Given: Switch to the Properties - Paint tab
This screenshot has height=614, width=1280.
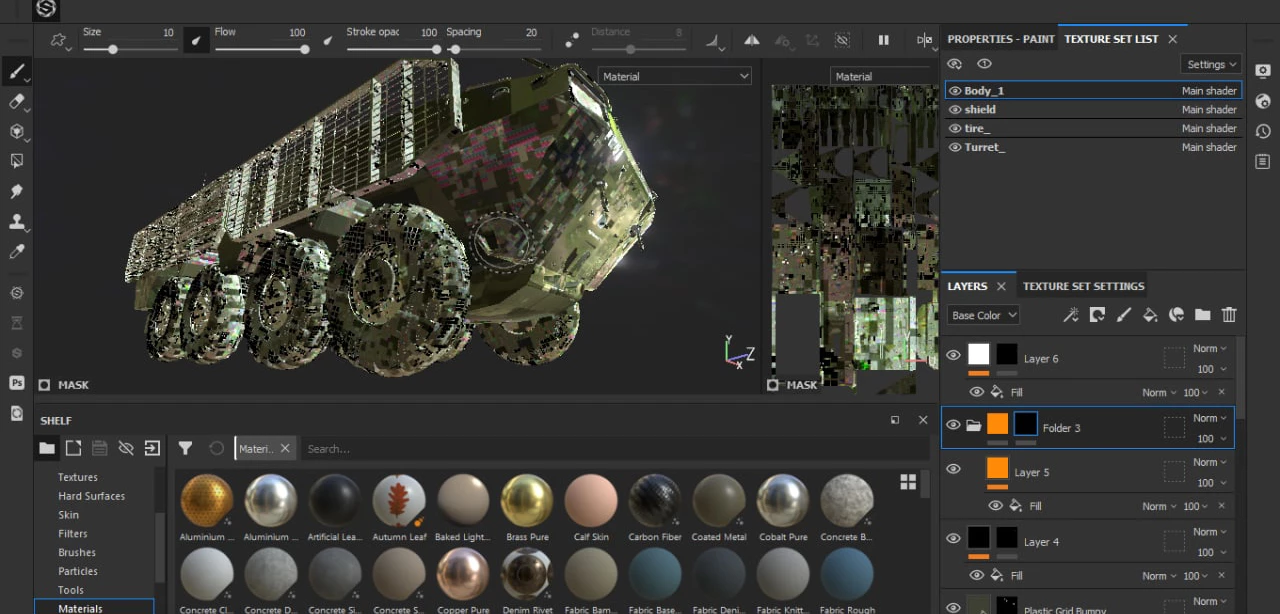Looking at the screenshot, I should pyautogui.click(x=1000, y=39).
